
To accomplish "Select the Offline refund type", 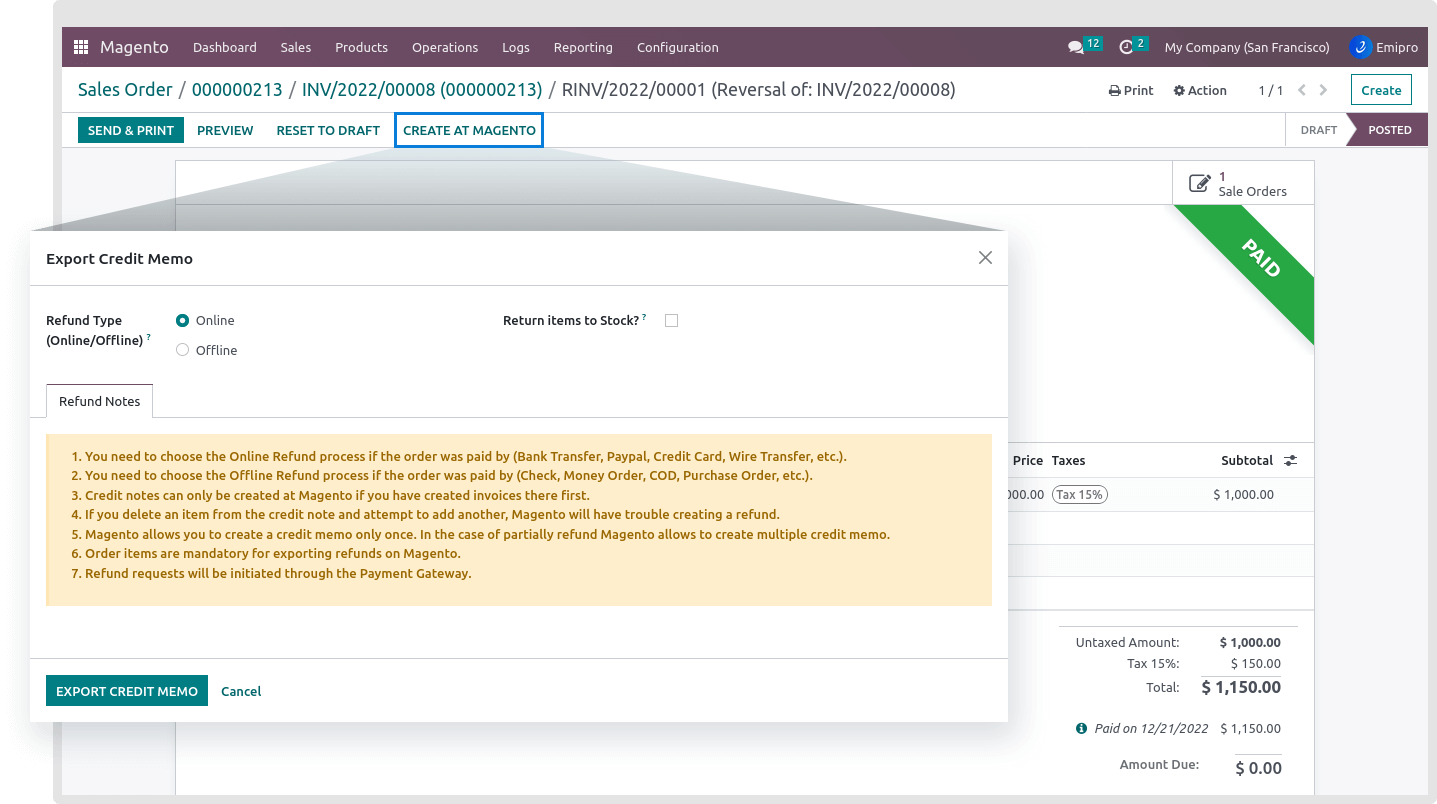I will [182, 350].
